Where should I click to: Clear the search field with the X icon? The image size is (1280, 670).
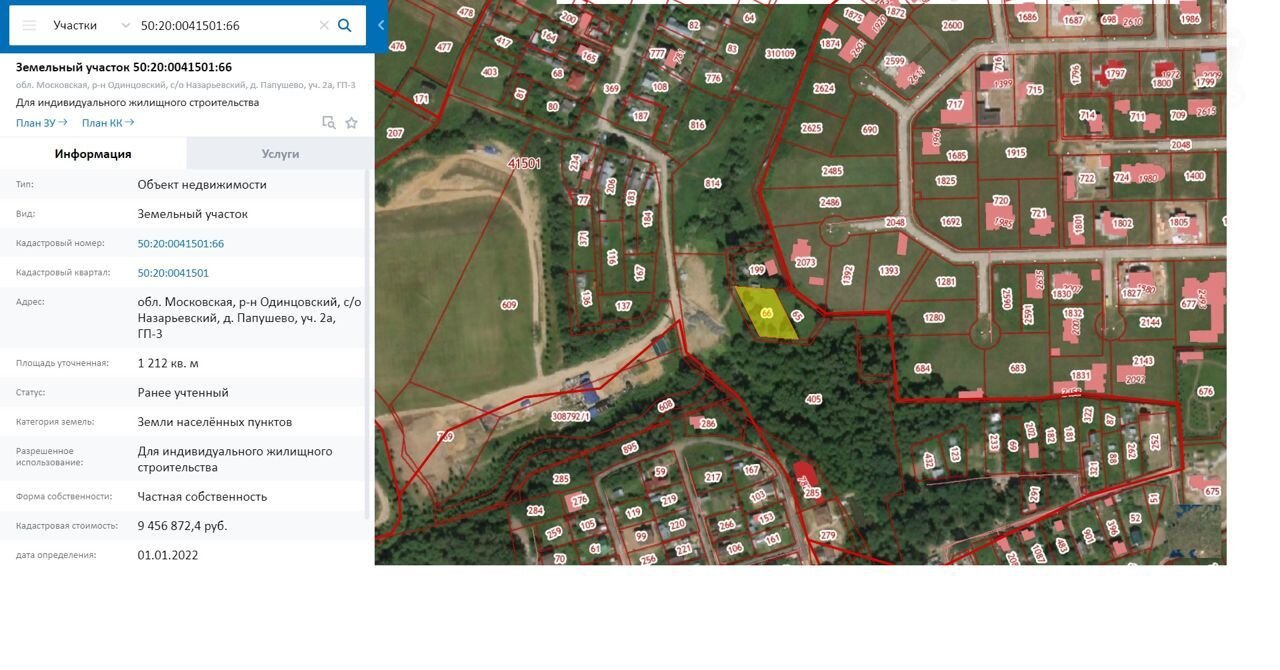coord(324,25)
